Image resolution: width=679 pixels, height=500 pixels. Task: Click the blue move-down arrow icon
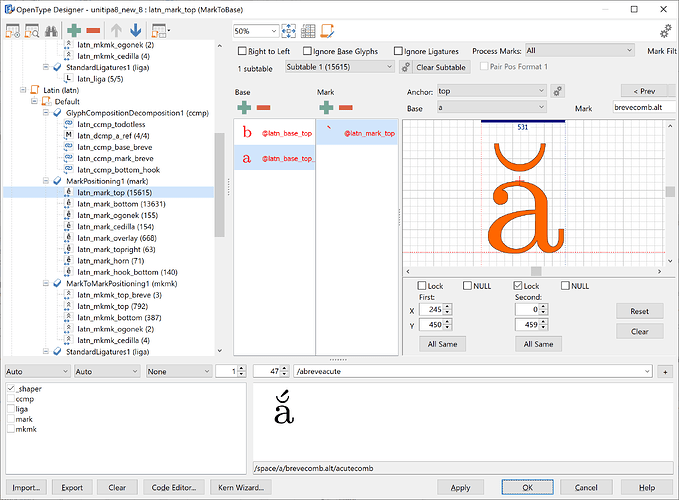coord(136,33)
